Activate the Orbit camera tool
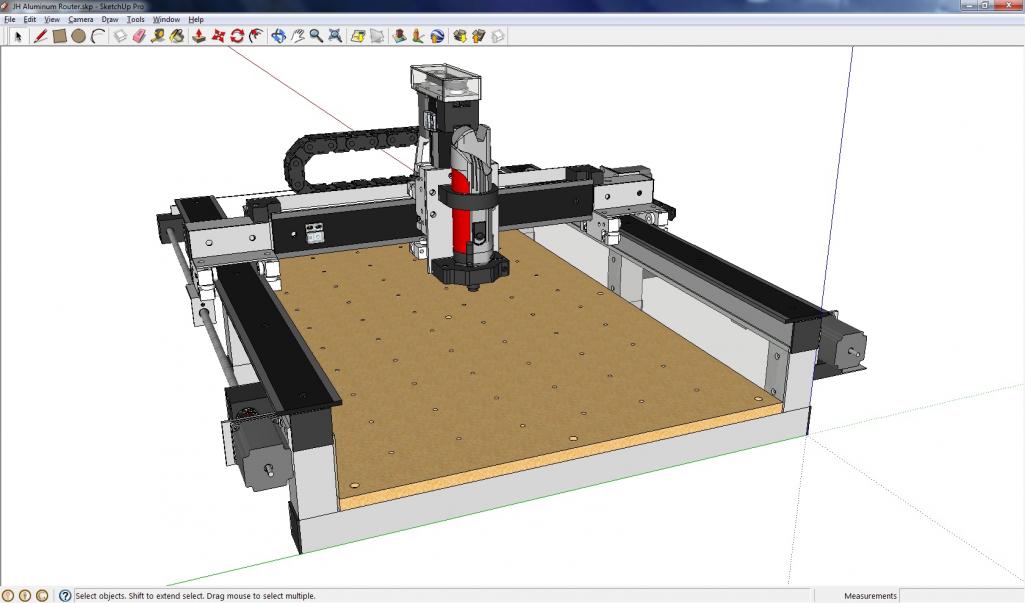This screenshot has height=603, width=1025. (x=279, y=36)
